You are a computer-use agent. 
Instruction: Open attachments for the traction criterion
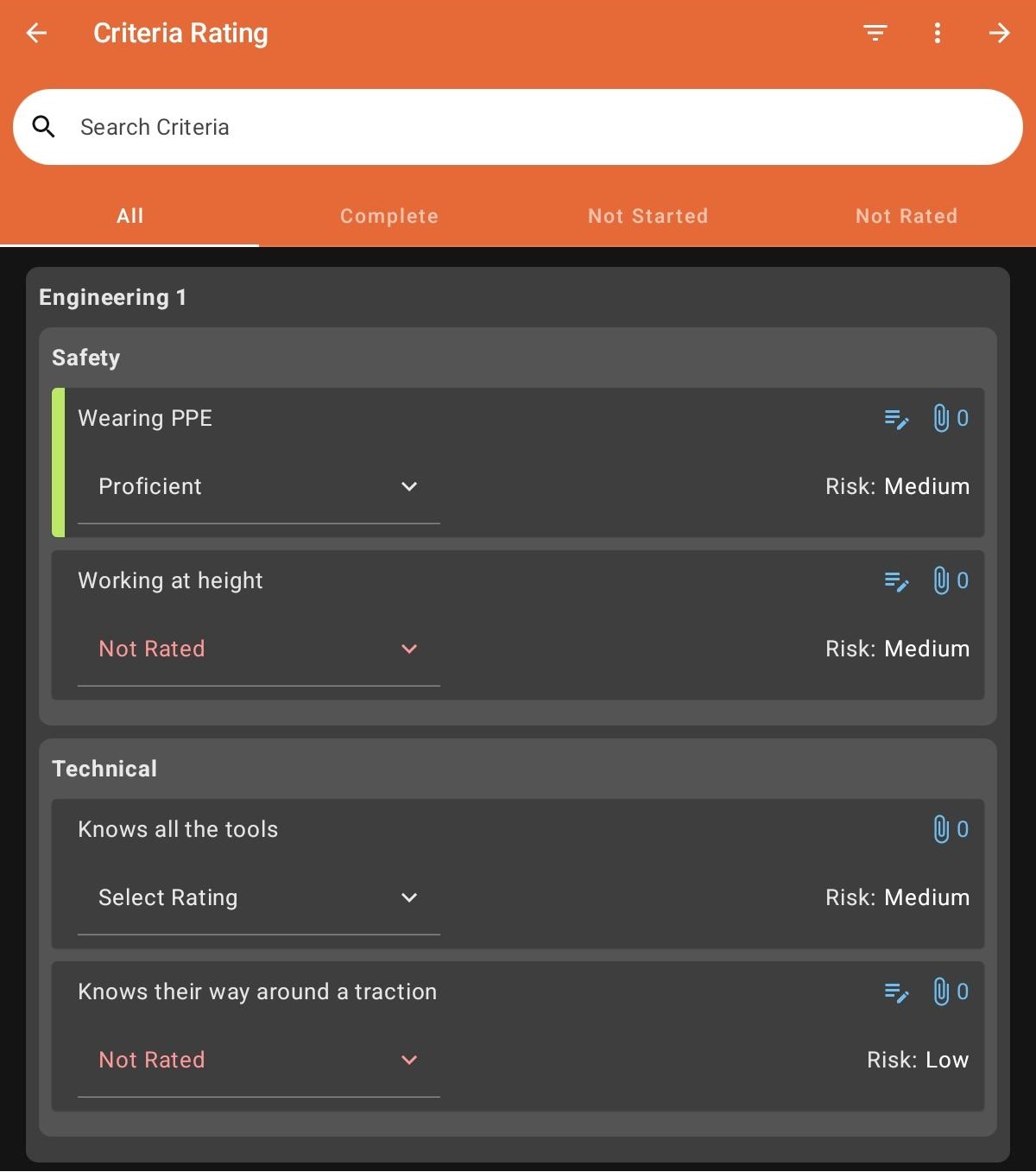click(951, 992)
